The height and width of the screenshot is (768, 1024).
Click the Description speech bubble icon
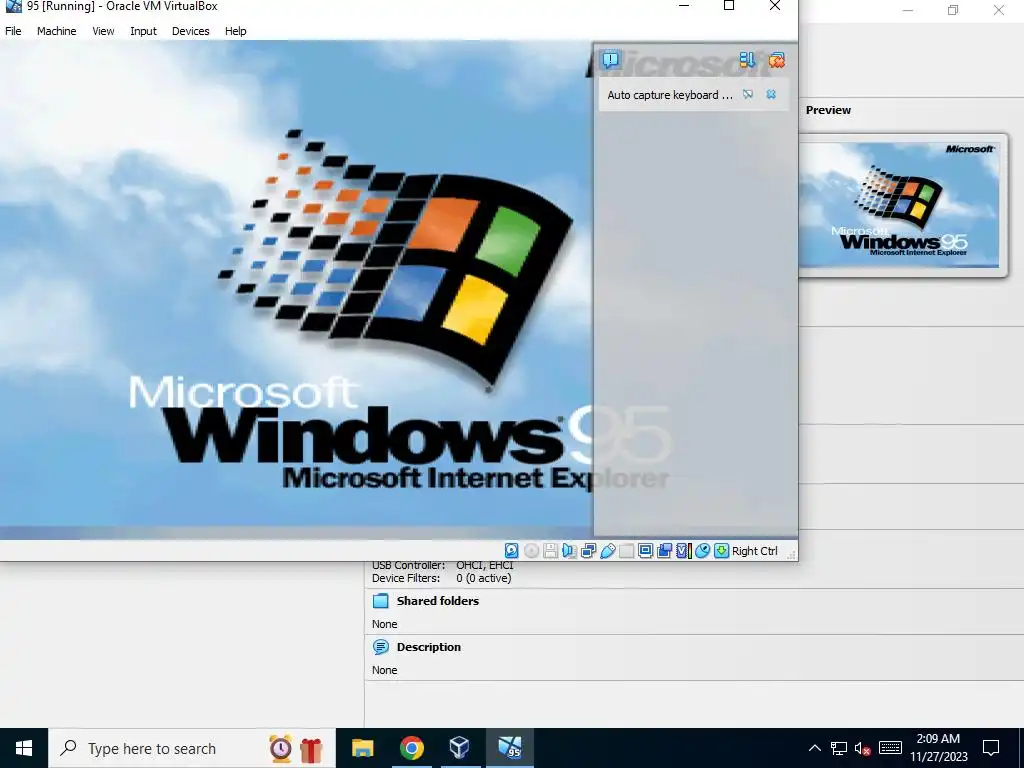[x=380, y=647]
